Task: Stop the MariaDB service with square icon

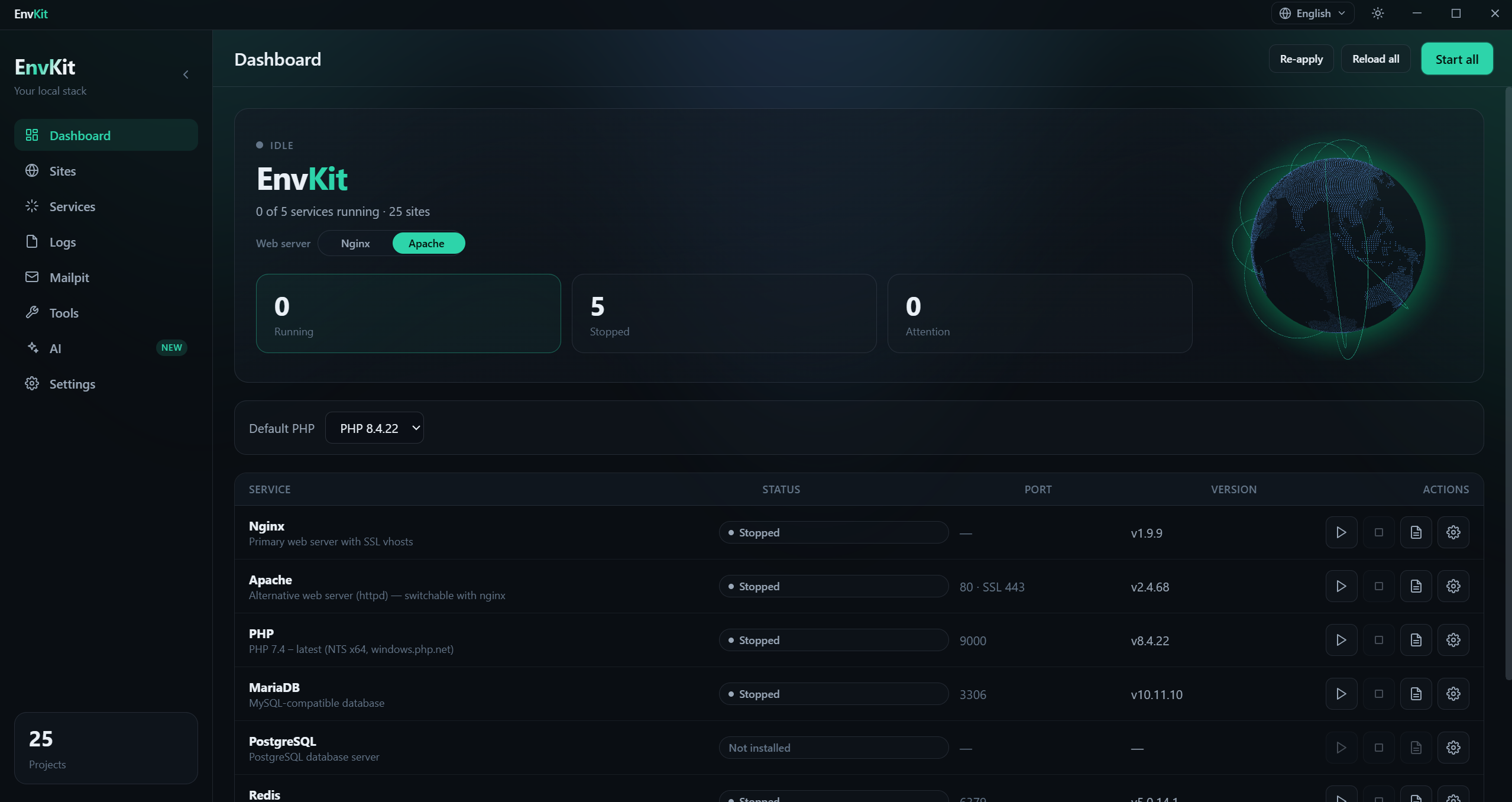Action: coord(1378,694)
